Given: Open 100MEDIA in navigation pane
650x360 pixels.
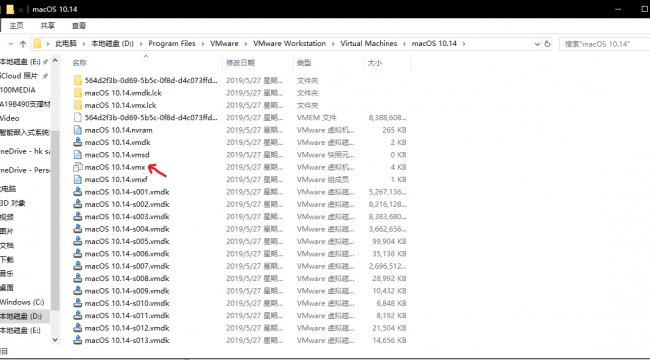Looking at the screenshot, I should (x=18, y=90).
